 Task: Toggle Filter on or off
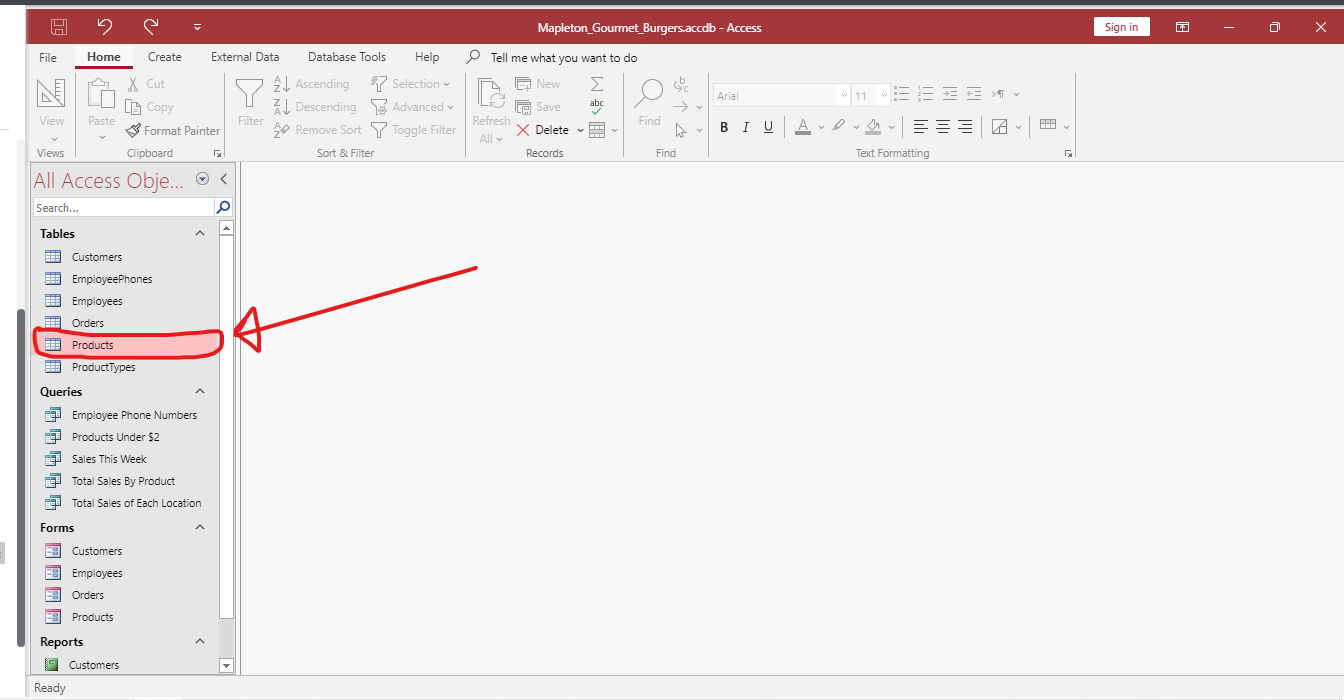point(413,130)
